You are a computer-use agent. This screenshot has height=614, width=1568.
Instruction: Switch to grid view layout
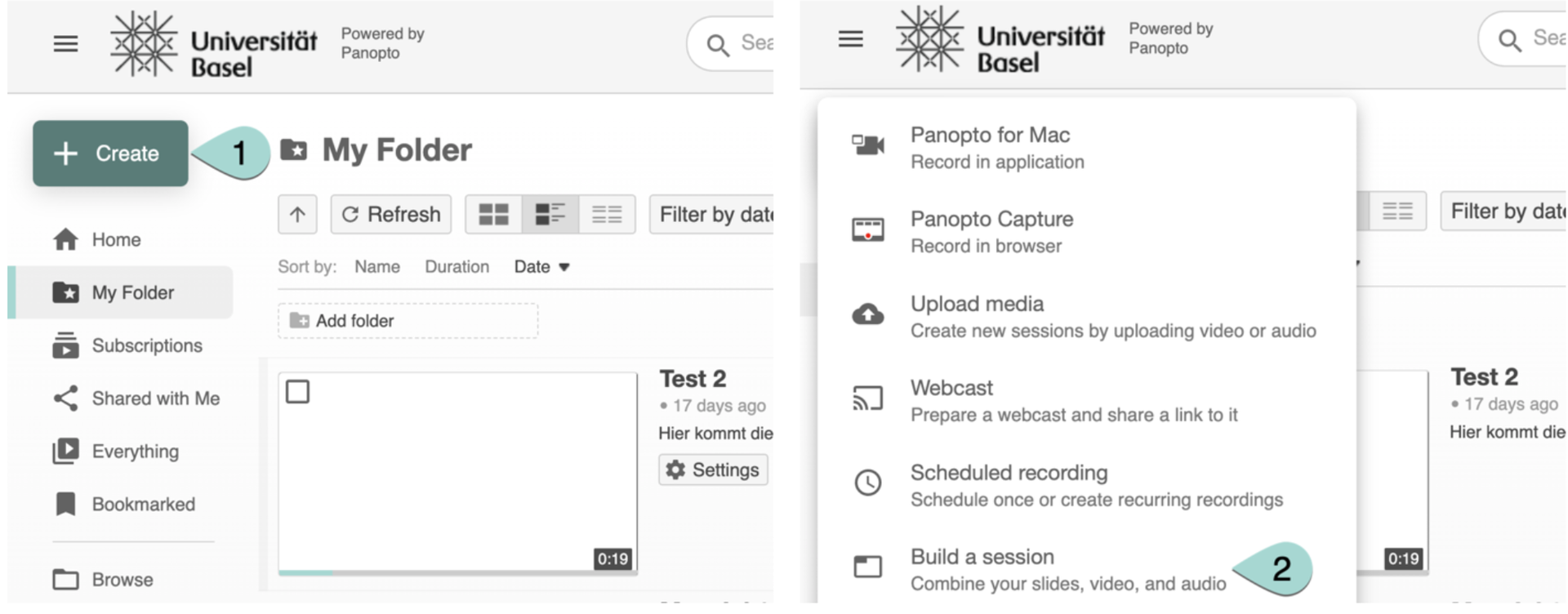(x=493, y=215)
